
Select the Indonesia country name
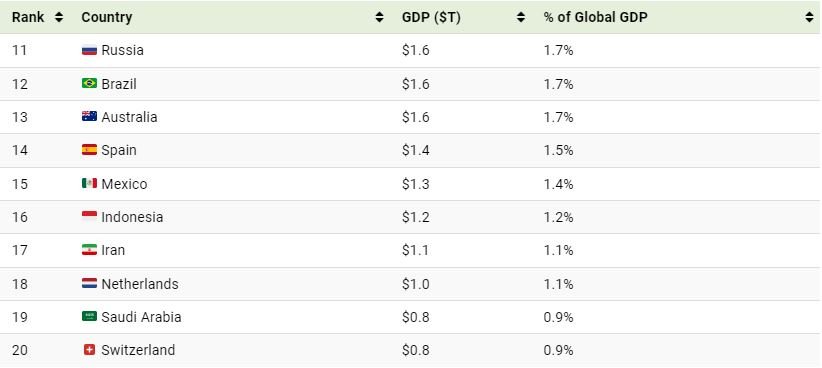click(132, 217)
